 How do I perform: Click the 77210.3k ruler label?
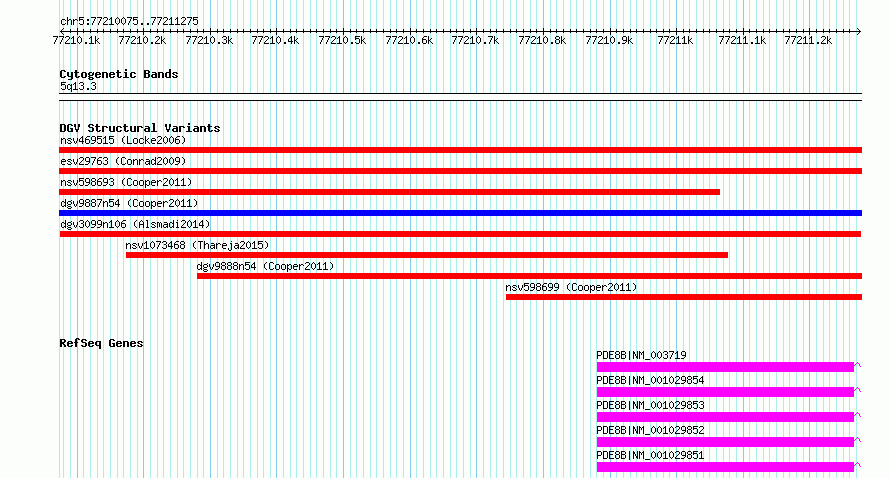(x=209, y=40)
